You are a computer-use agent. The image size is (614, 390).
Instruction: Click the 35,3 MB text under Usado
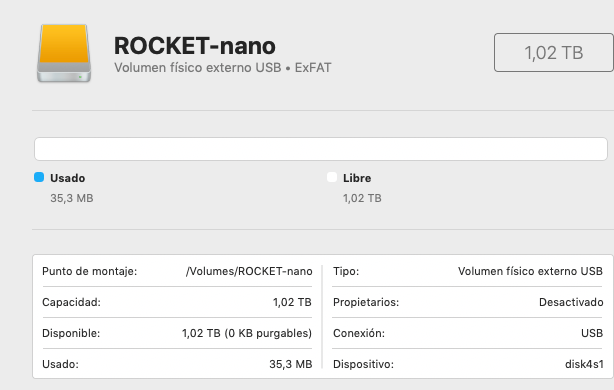coord(72,198)
